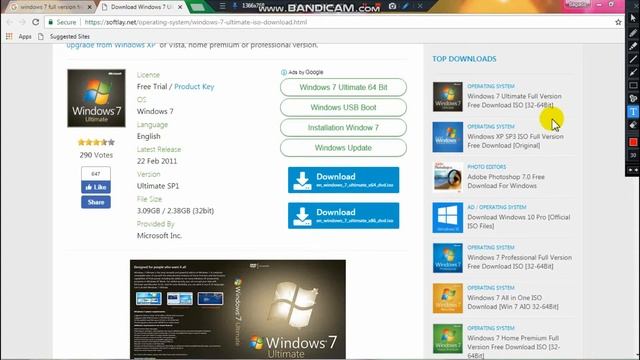Select the cursor tool in Bandicam drawing toolbar

633,18
